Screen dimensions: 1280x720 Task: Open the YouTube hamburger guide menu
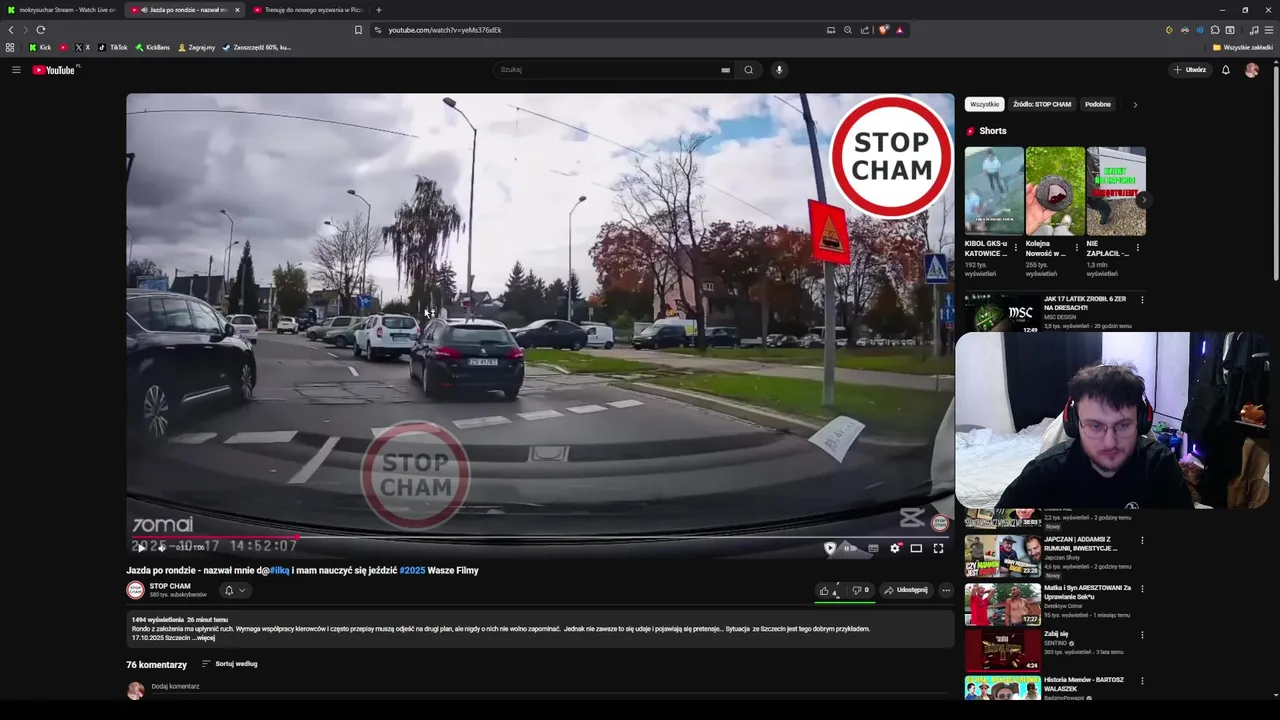pos(16,70)
